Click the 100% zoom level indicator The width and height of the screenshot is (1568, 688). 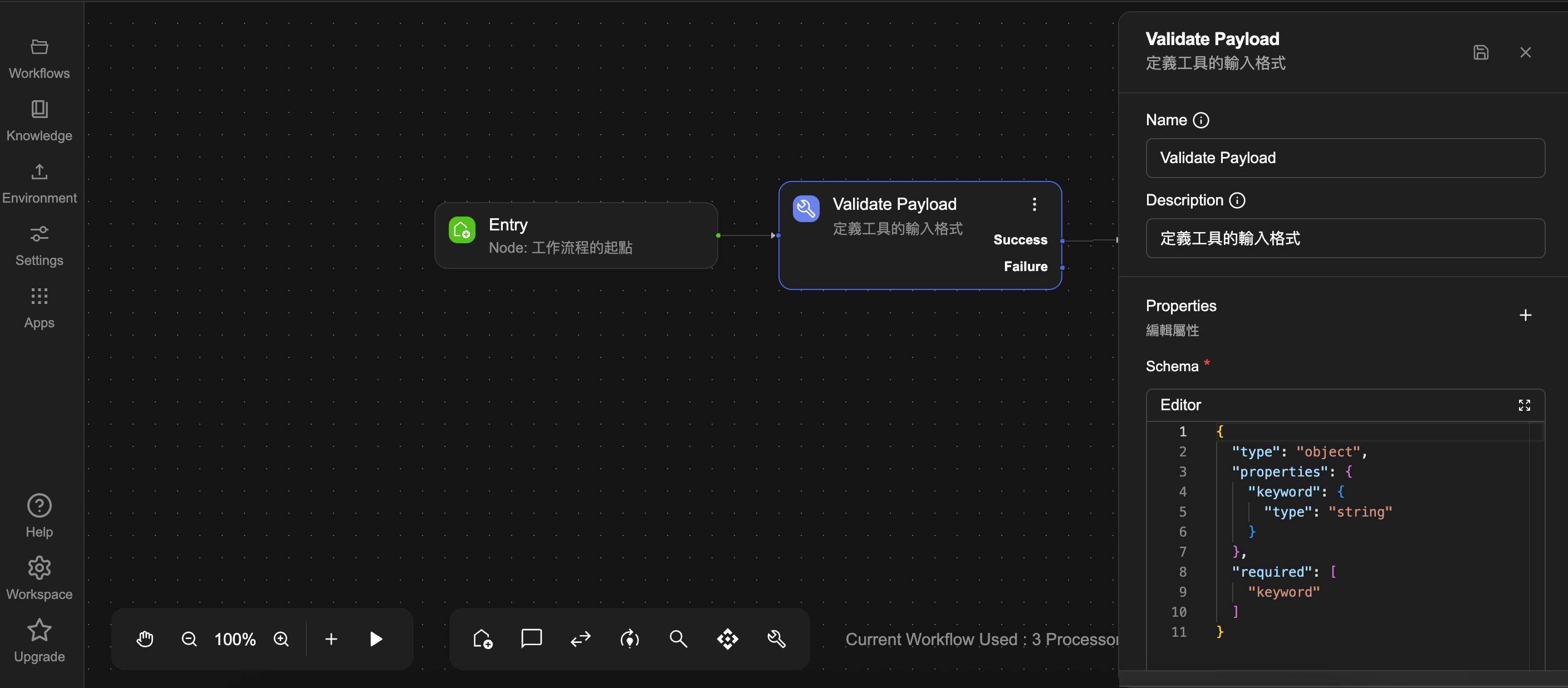(x=235, y=638)
